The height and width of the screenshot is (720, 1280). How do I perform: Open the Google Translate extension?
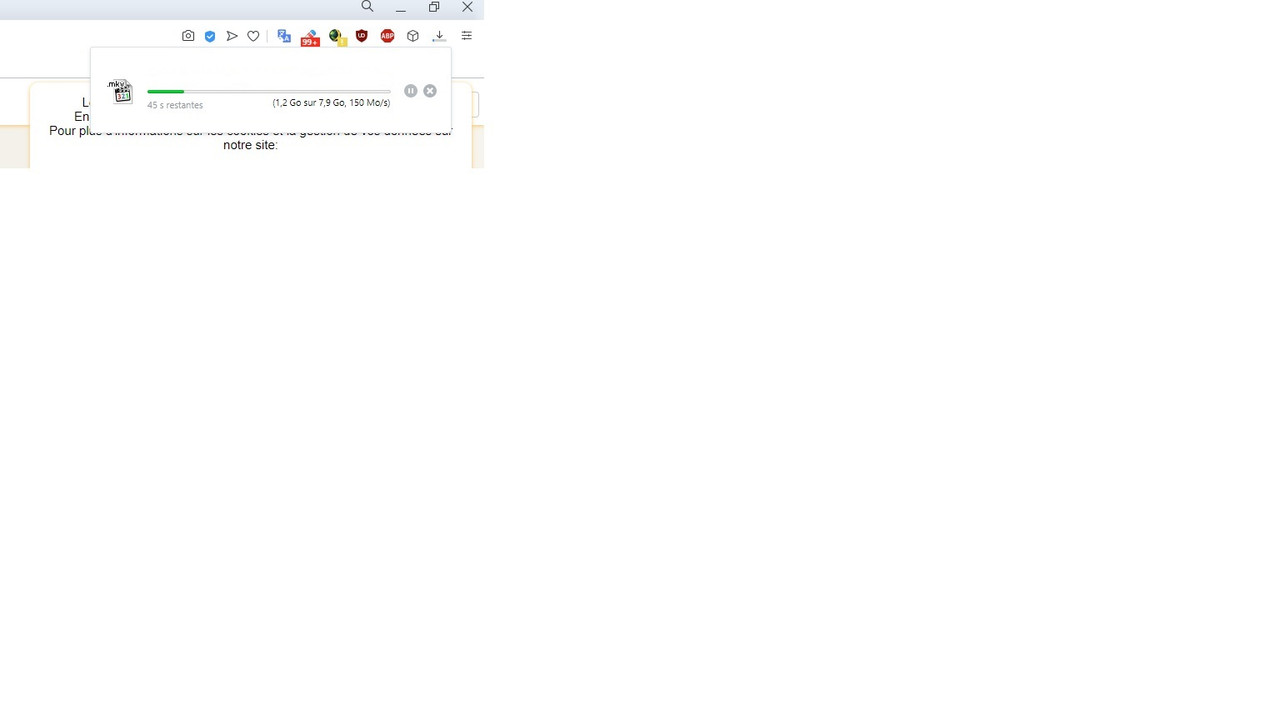click(x=284, y=36)
